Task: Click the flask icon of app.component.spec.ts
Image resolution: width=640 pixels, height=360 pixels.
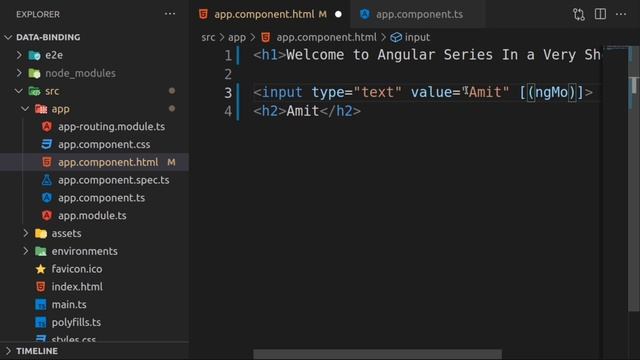Action: (47, 180)
